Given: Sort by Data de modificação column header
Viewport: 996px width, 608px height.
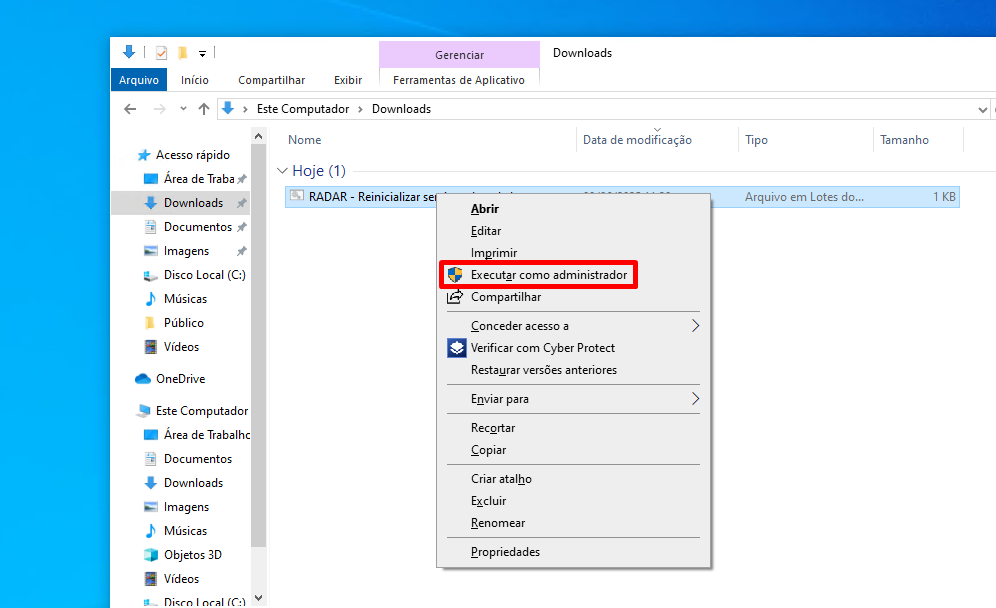Looking at the screenshot, I should pos(637,140).
